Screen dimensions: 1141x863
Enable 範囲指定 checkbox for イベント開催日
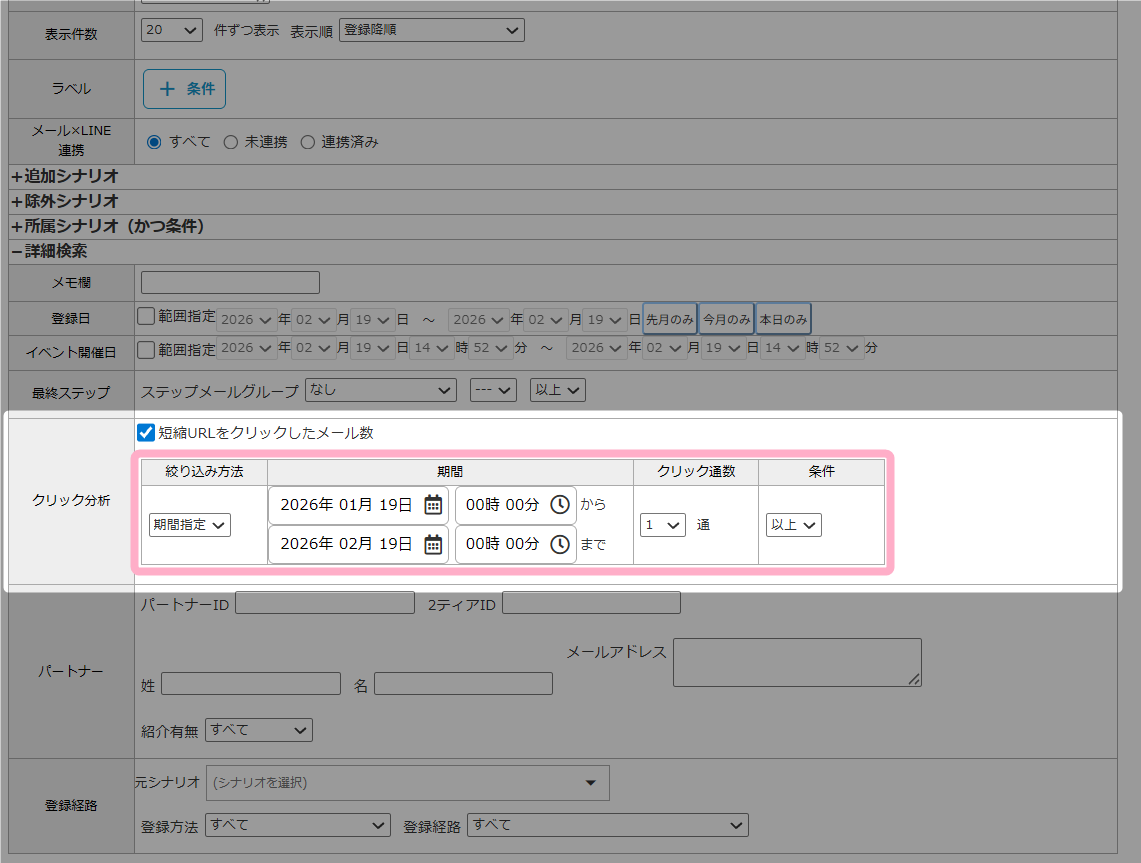pyautogui.click(x=147, y=349)
